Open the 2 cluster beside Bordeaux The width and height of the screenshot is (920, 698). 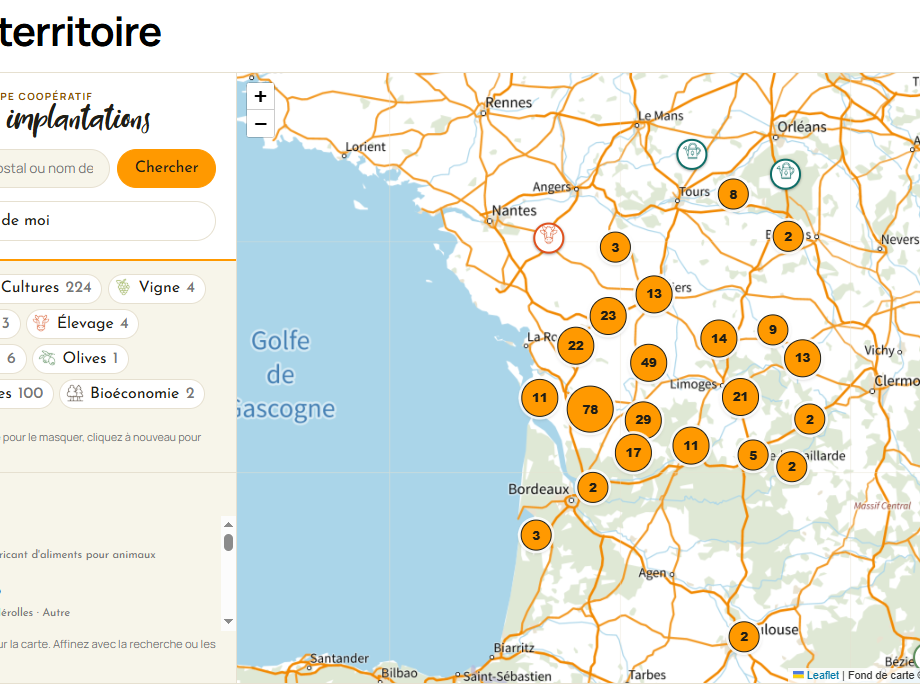[x=593, y=487]
